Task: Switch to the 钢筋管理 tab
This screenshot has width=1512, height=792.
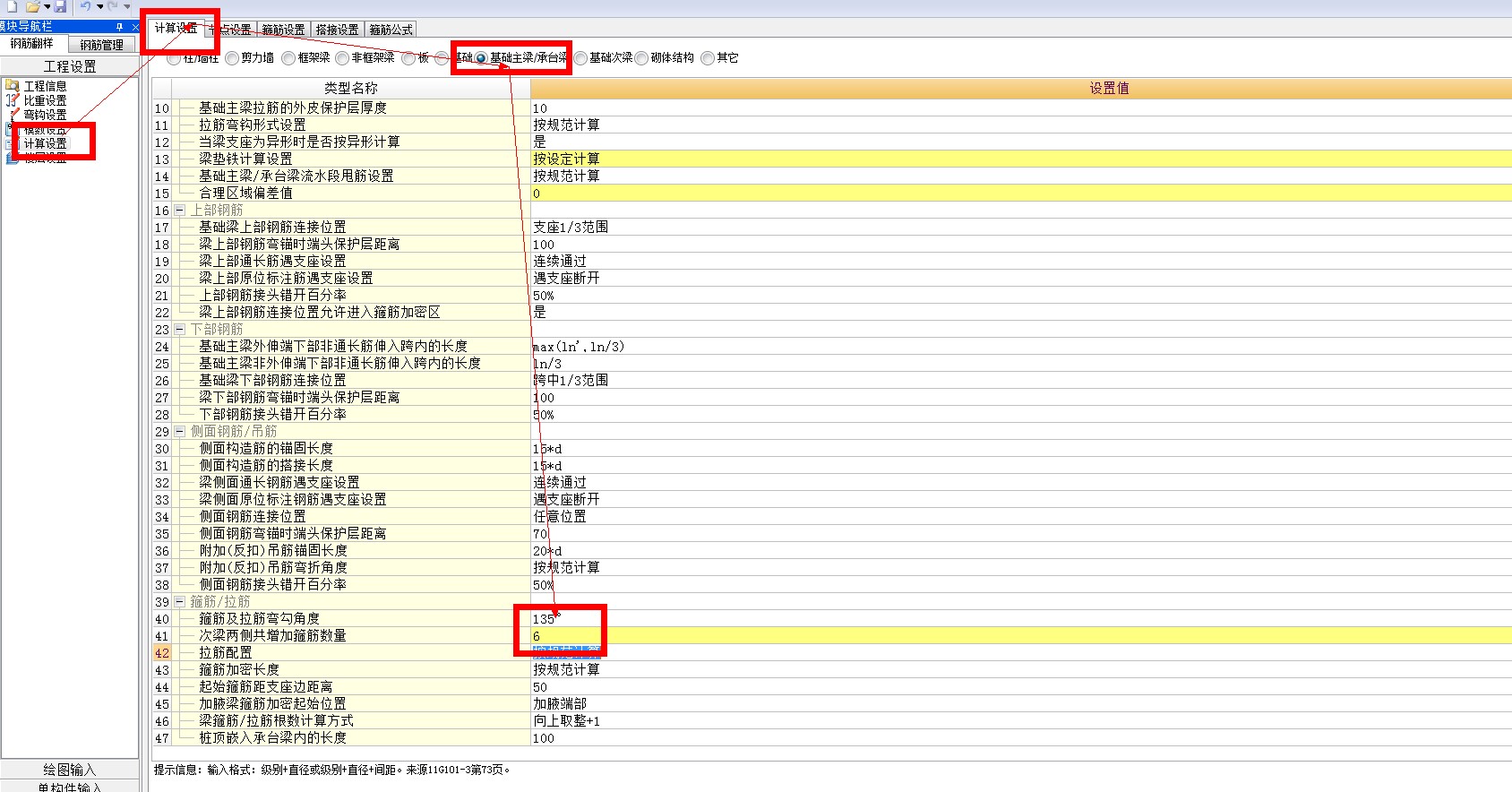Action: pos(101,45)
